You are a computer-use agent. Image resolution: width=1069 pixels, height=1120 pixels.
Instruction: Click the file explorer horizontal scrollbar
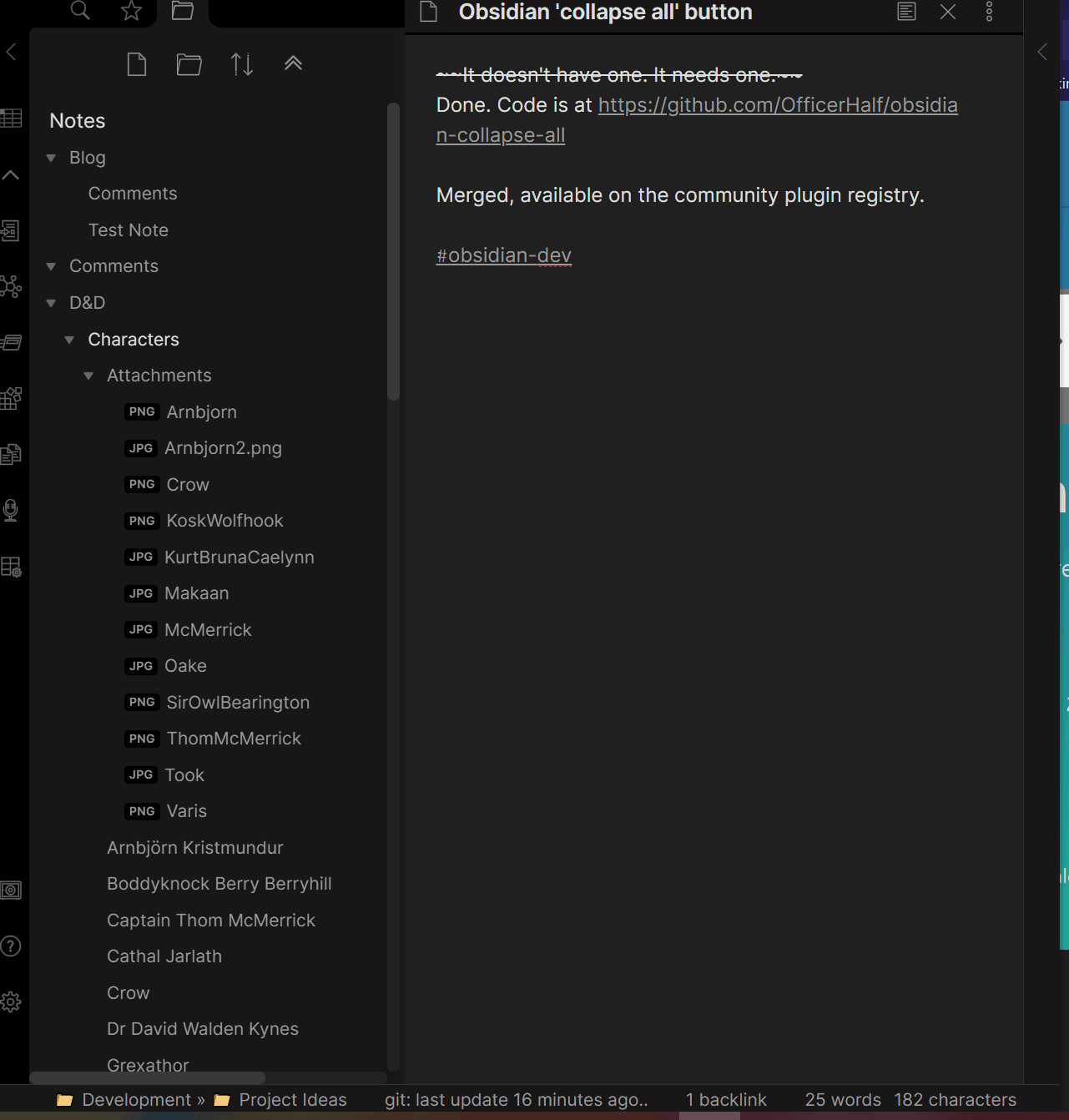pos(148,1078)
